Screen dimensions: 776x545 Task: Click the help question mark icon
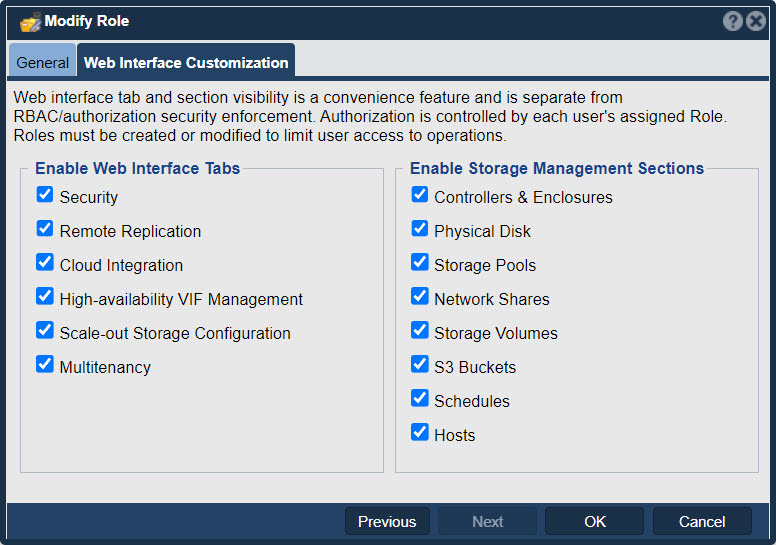[x=732, y=21]
